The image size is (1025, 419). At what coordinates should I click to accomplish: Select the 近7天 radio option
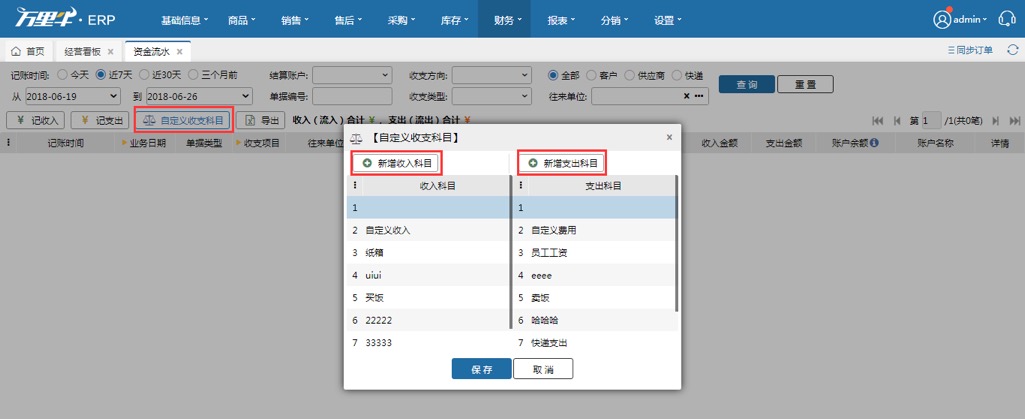tap(101, 75)
